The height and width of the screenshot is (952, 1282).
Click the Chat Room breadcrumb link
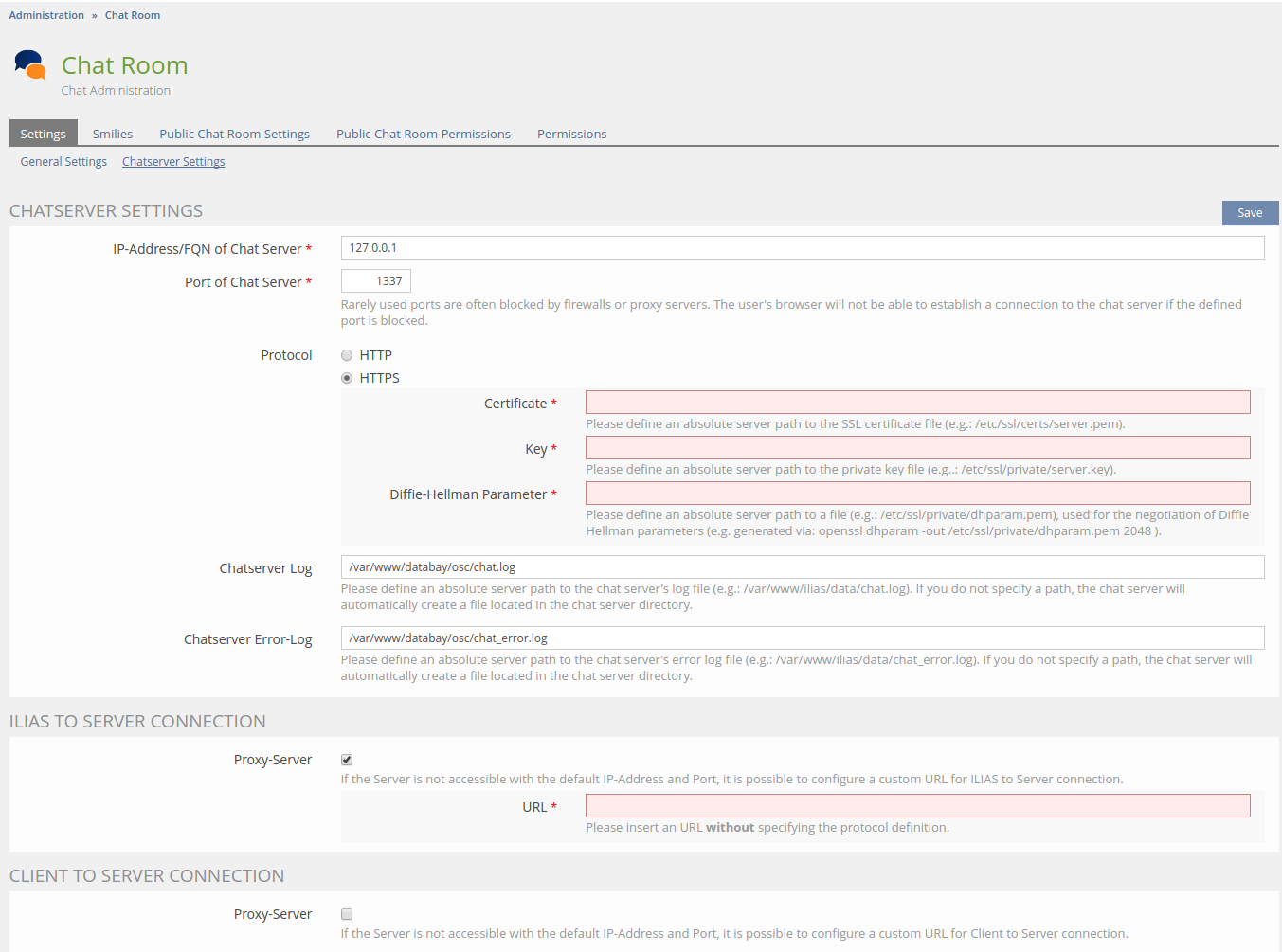133,15
